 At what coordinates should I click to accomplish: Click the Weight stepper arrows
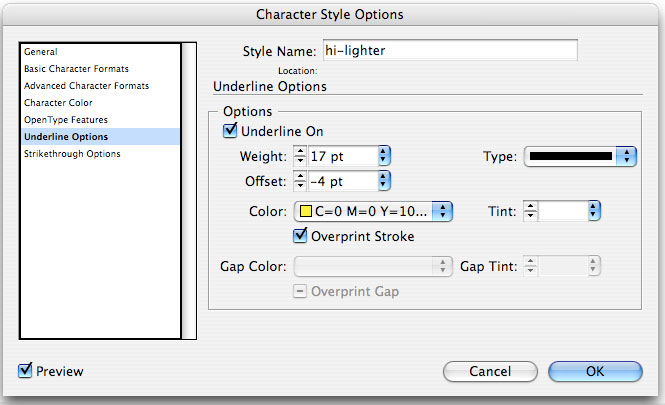pyautogui.click(x=300, y=156)
